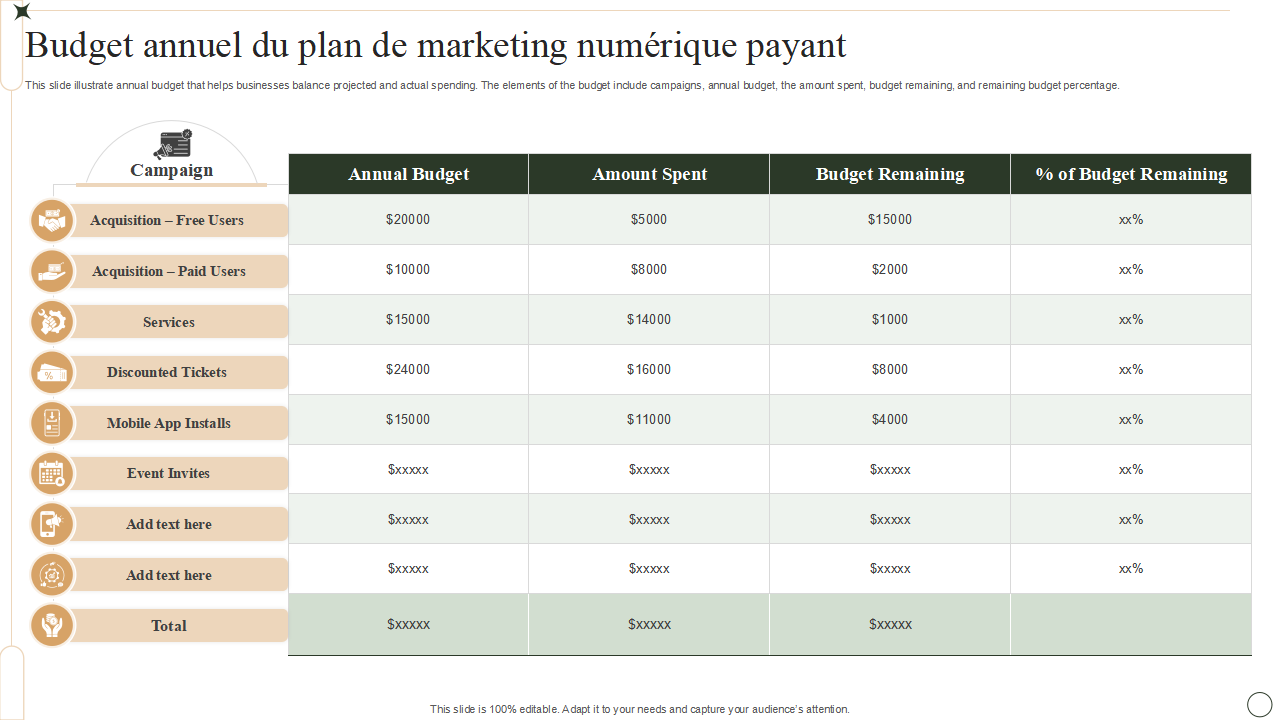Select the $10000 annual budget cell
This screenshot has width=1280, height=720.
coord(408,269)
